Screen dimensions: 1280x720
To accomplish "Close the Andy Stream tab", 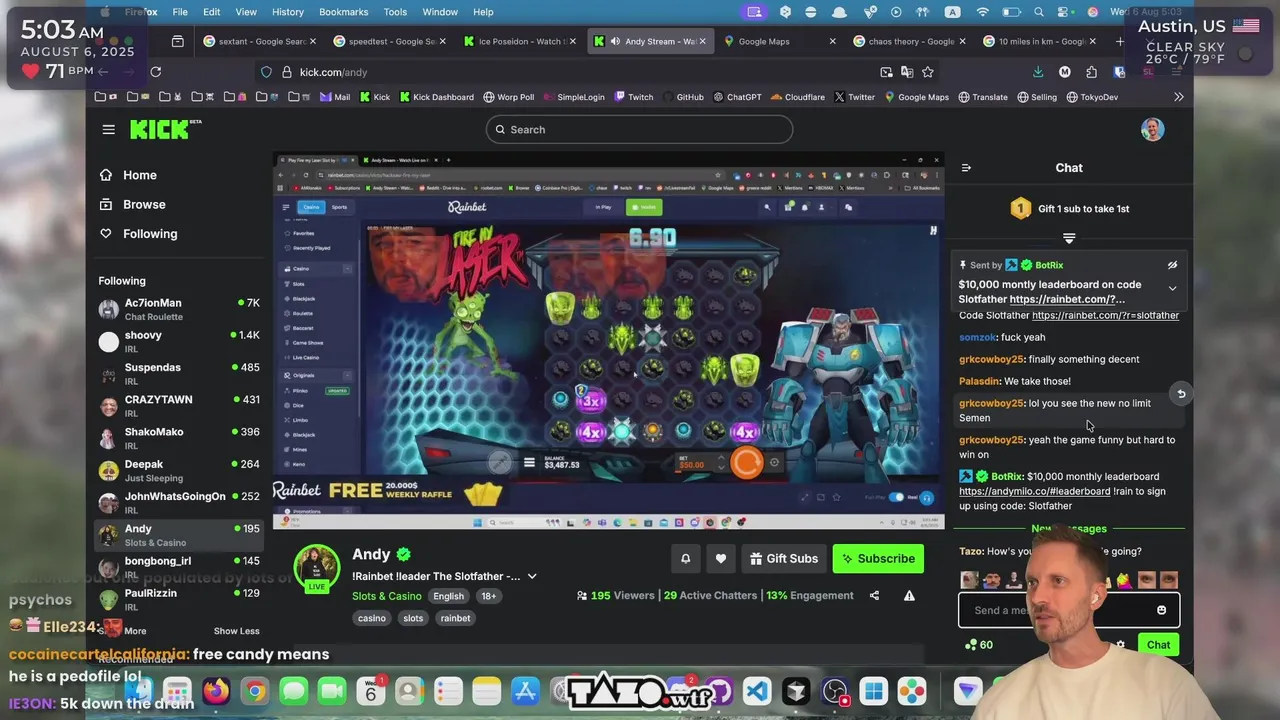I will click(702, 42).
